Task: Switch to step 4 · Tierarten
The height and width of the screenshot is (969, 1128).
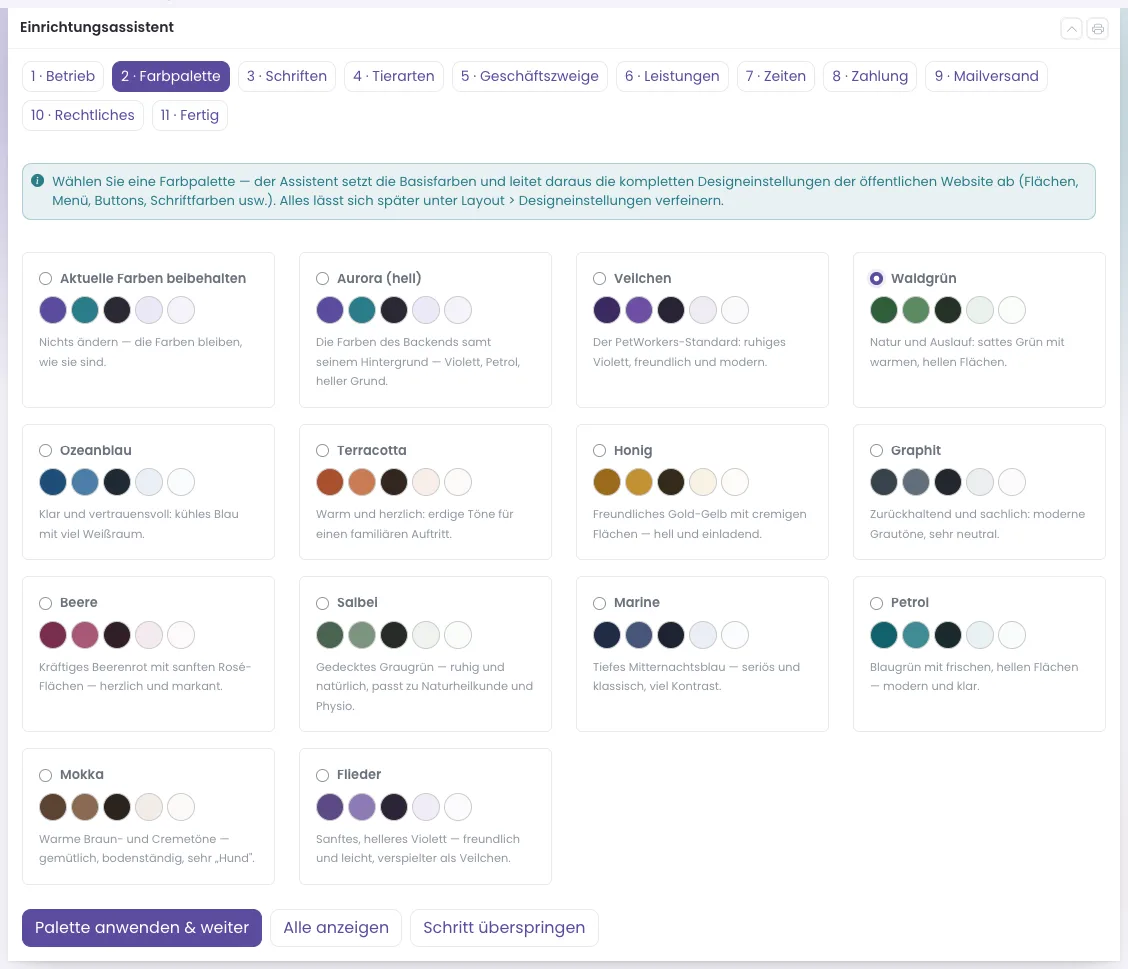Action: pyautogui.click(x=394, y=76)
